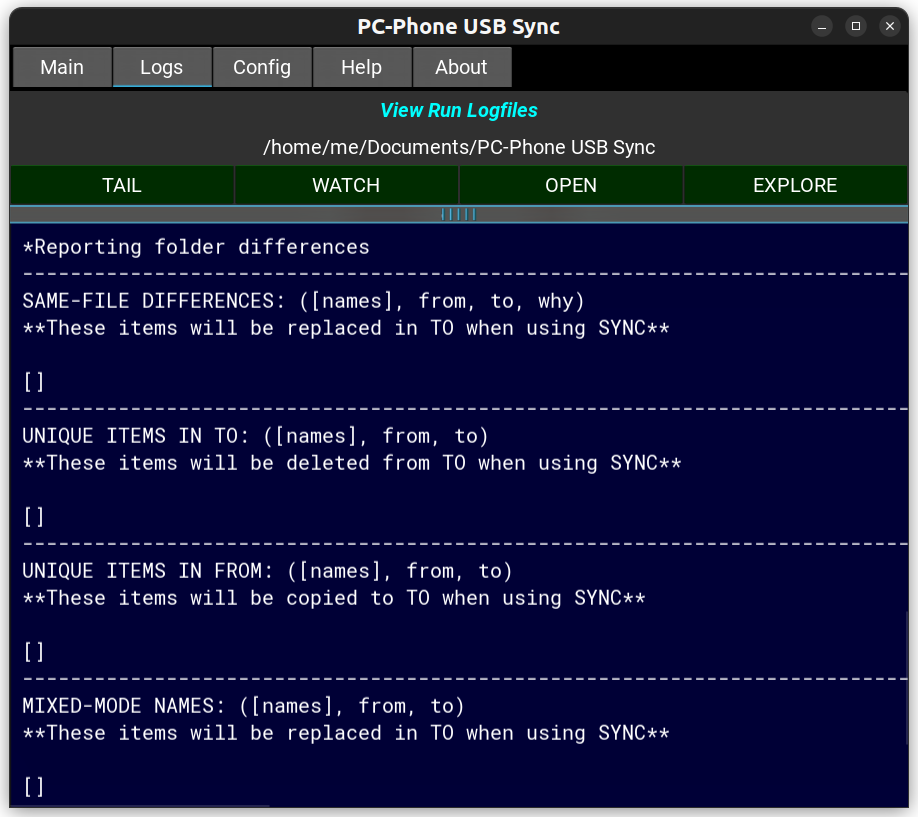Show the About tab
Viewport: 918px width, 817px height.
[x=461, y=67]
